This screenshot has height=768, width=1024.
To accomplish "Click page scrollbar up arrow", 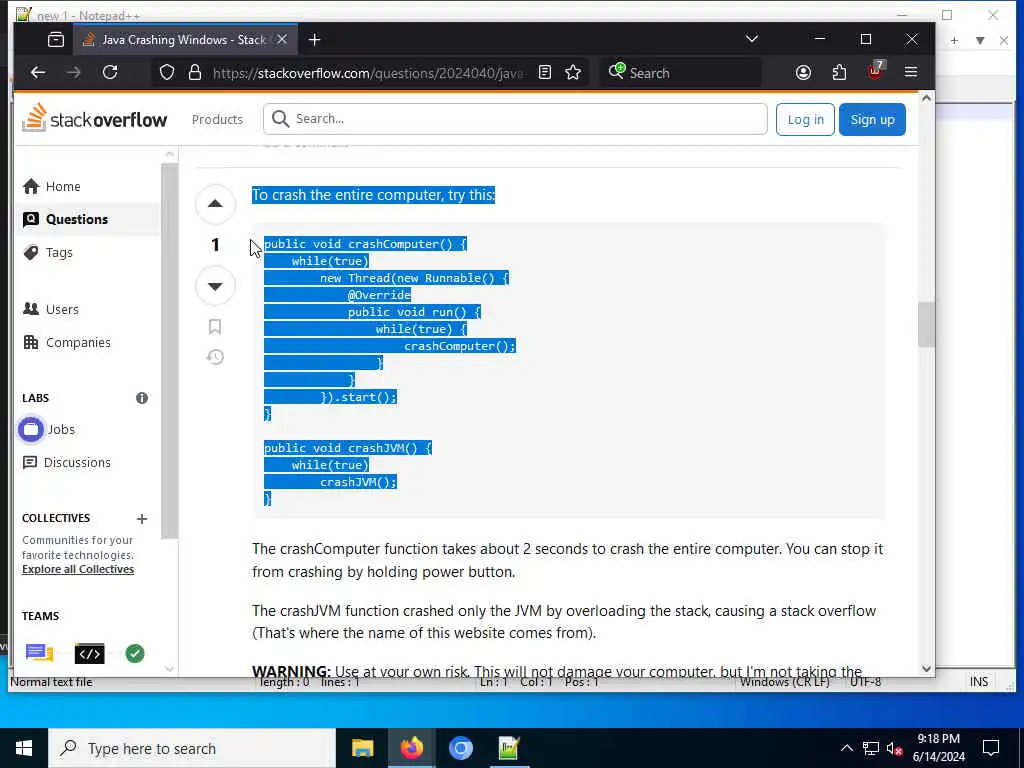I will coord(926,99).
